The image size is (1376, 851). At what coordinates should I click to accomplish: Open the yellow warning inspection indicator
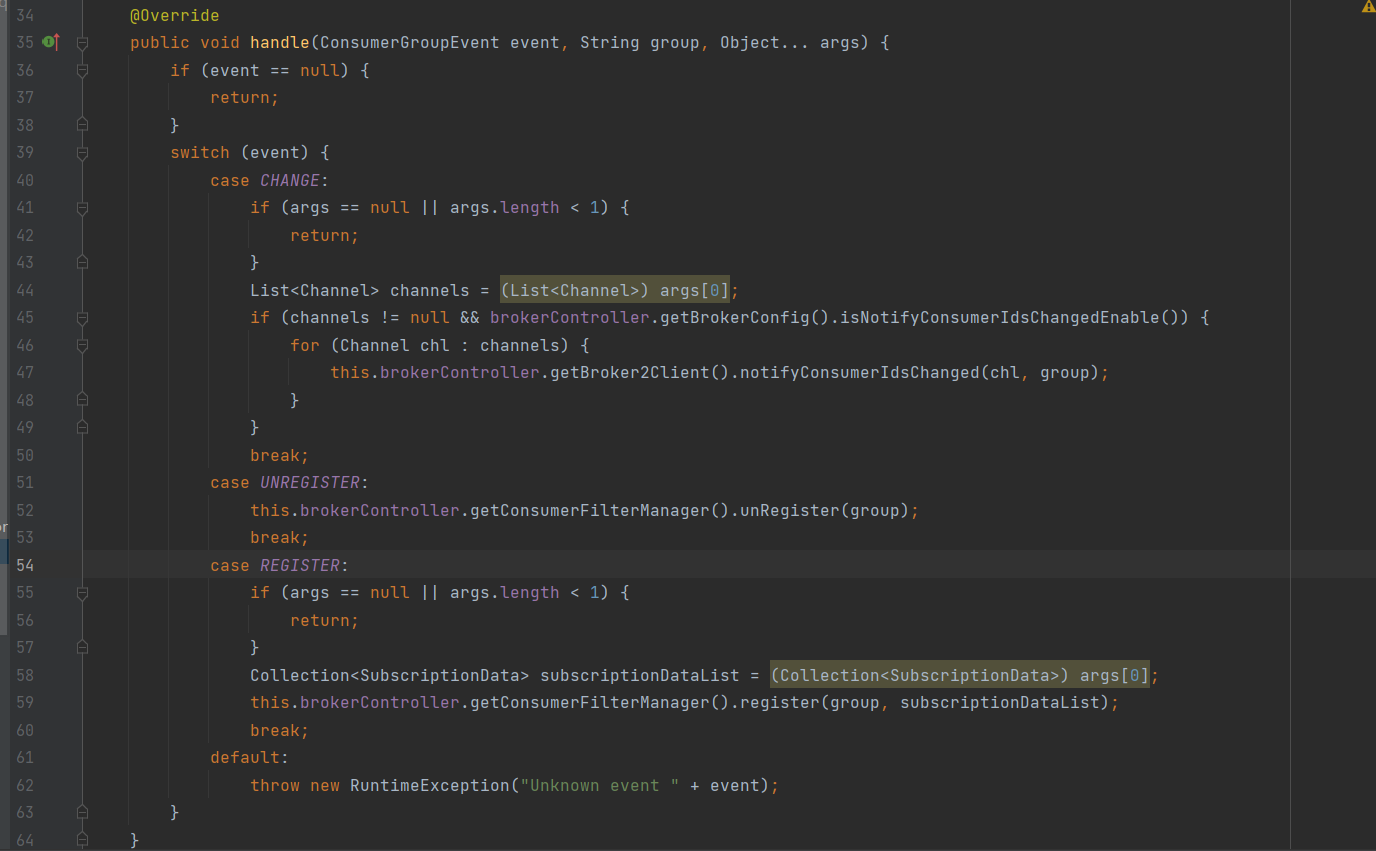point(1368,7)
